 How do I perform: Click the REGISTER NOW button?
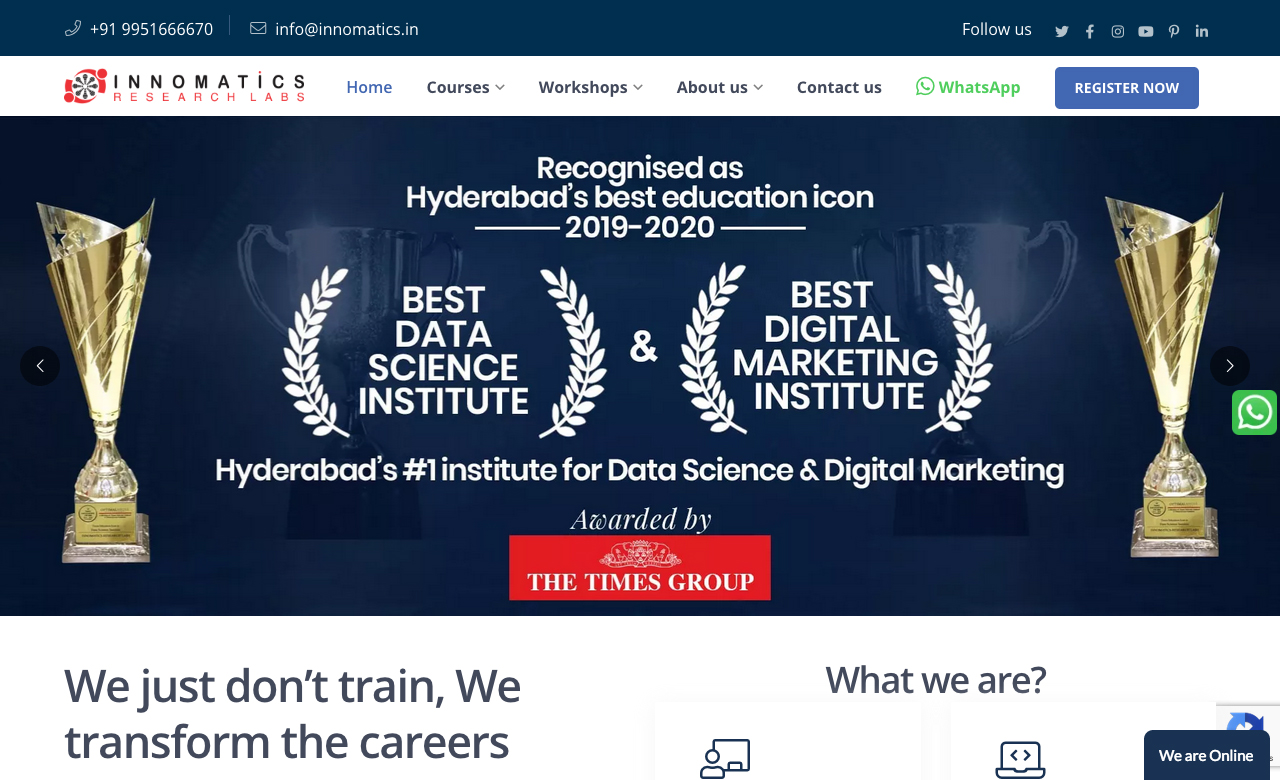pyautogui.click(x=1127, y=88)
